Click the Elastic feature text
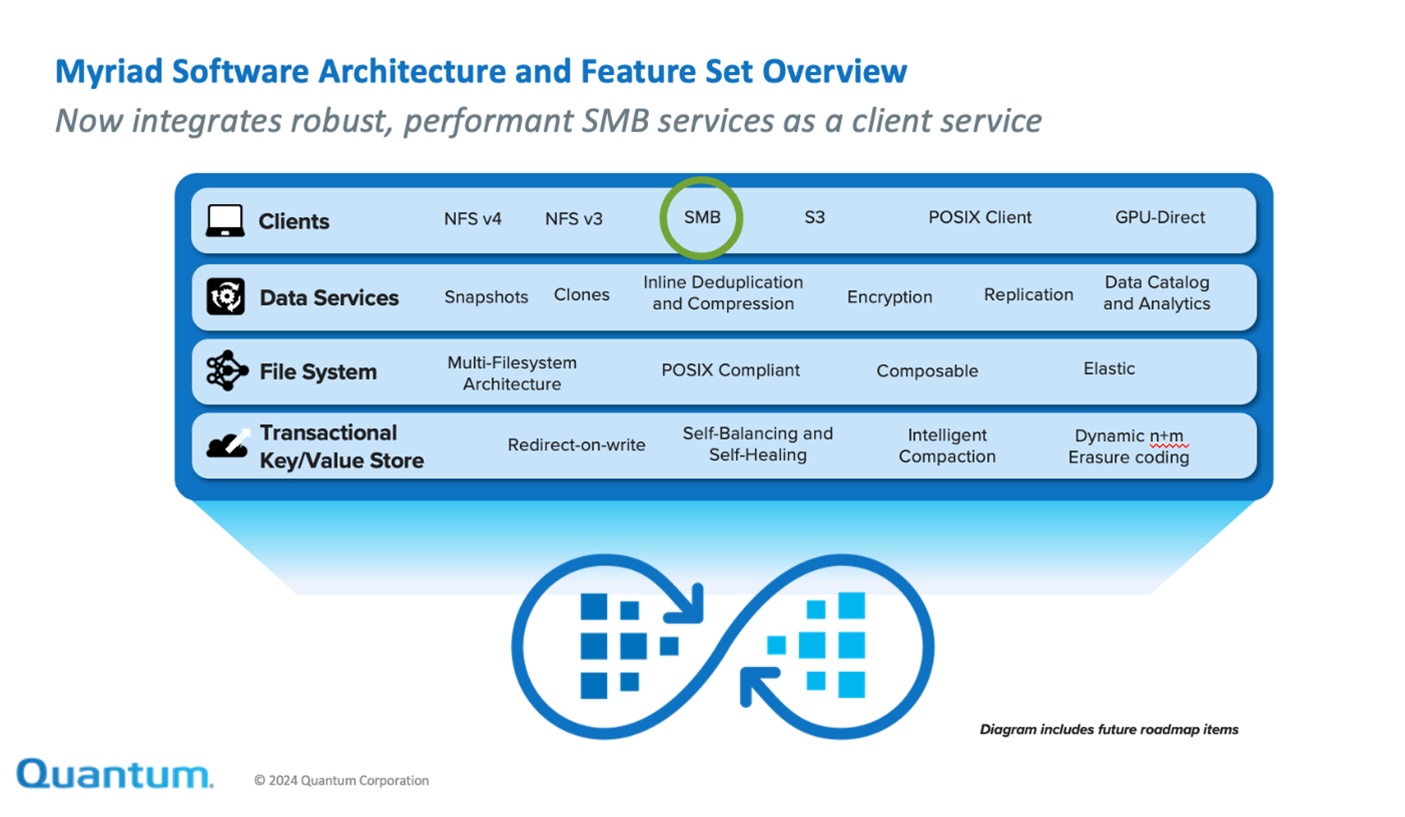 pyautogui.click(x=1109, y=369)
